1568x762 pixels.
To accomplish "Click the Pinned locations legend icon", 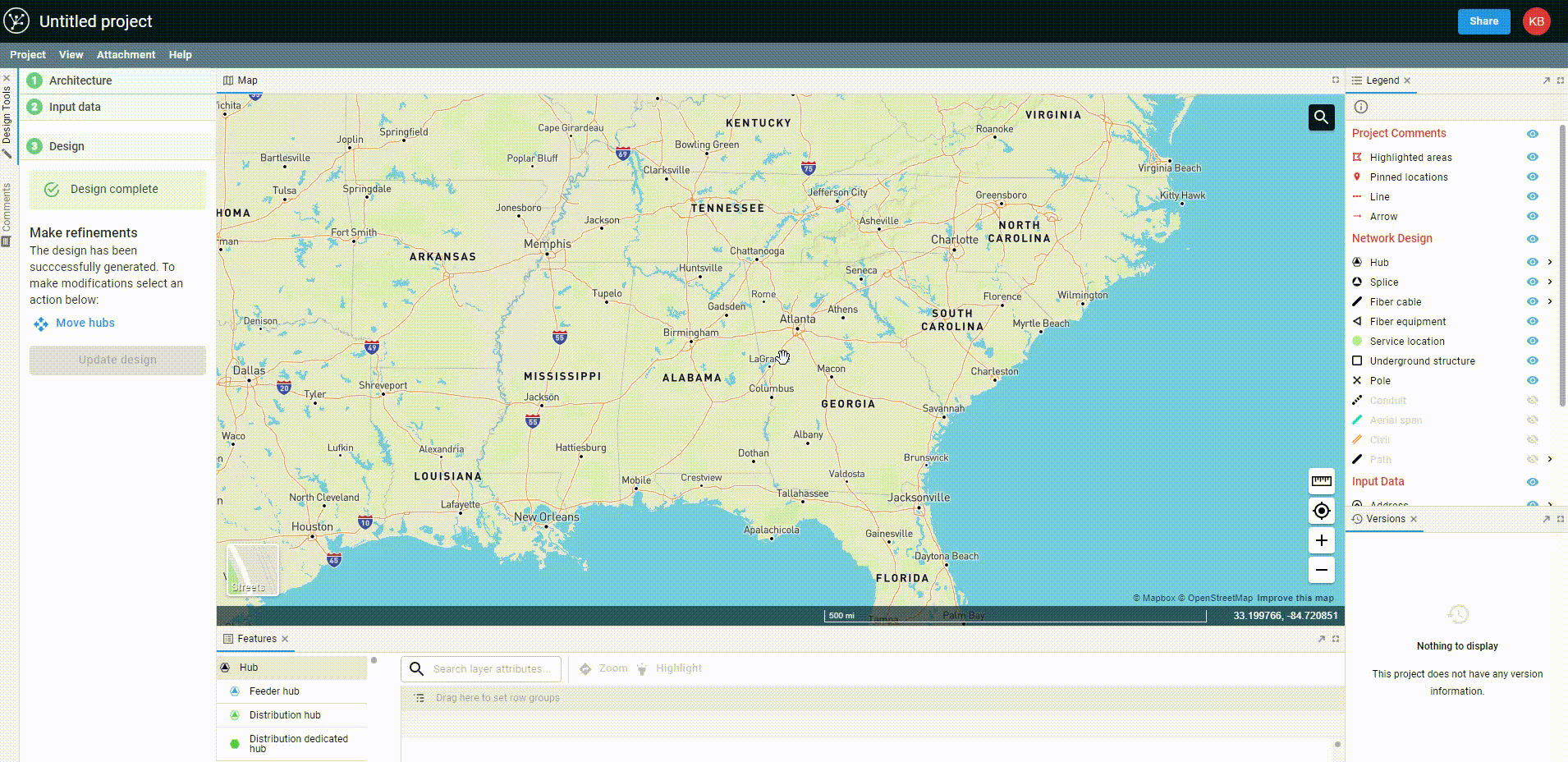I will click(x=1357, y=177).
